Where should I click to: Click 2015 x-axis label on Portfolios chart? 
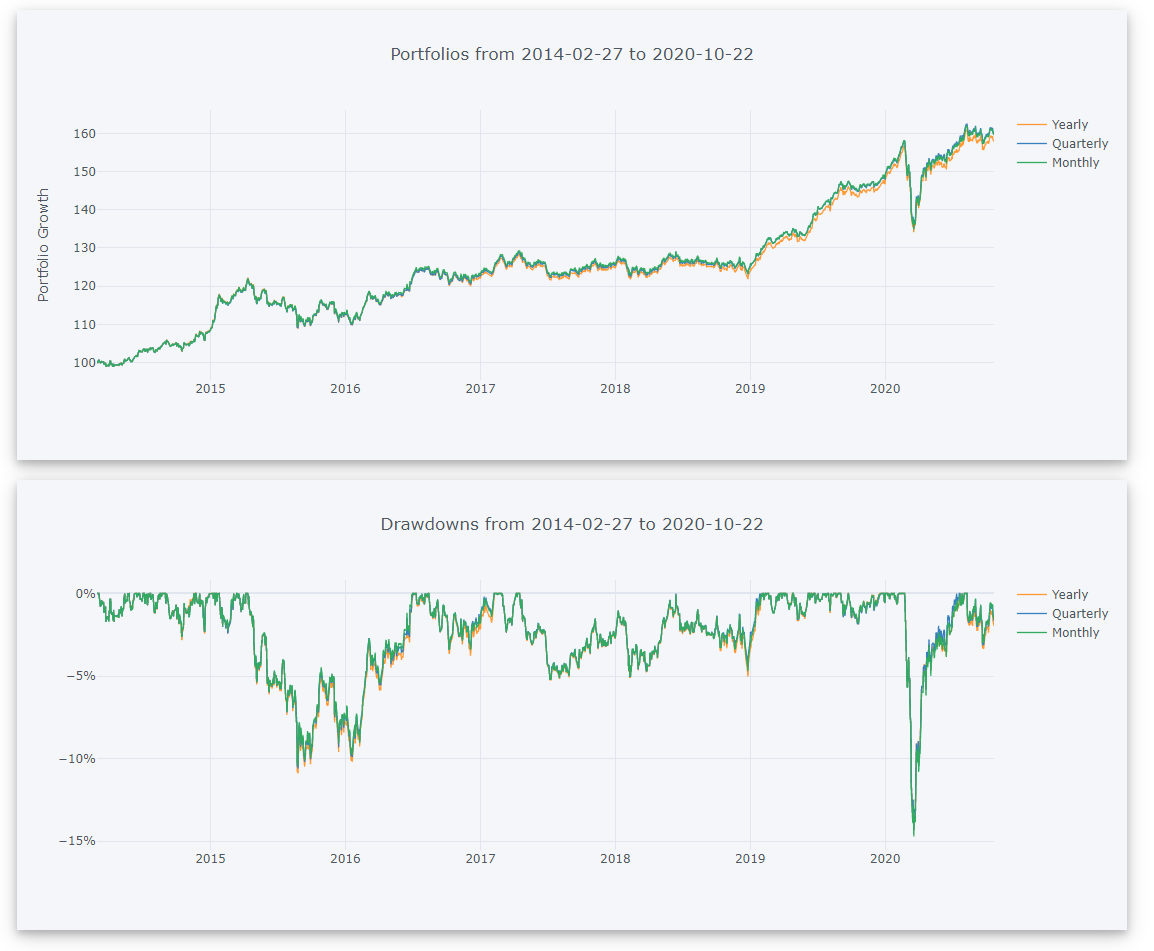pos(210,388)
